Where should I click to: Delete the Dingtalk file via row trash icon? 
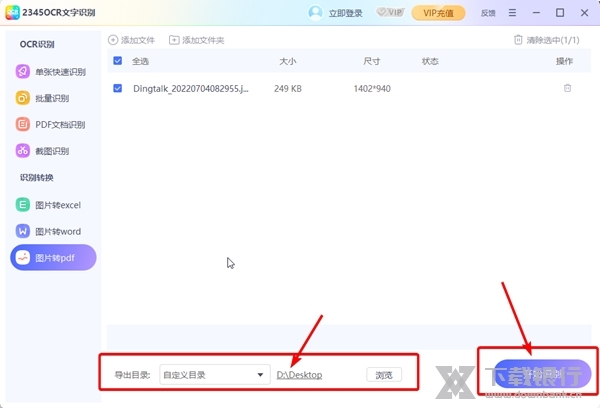(567, 88)
